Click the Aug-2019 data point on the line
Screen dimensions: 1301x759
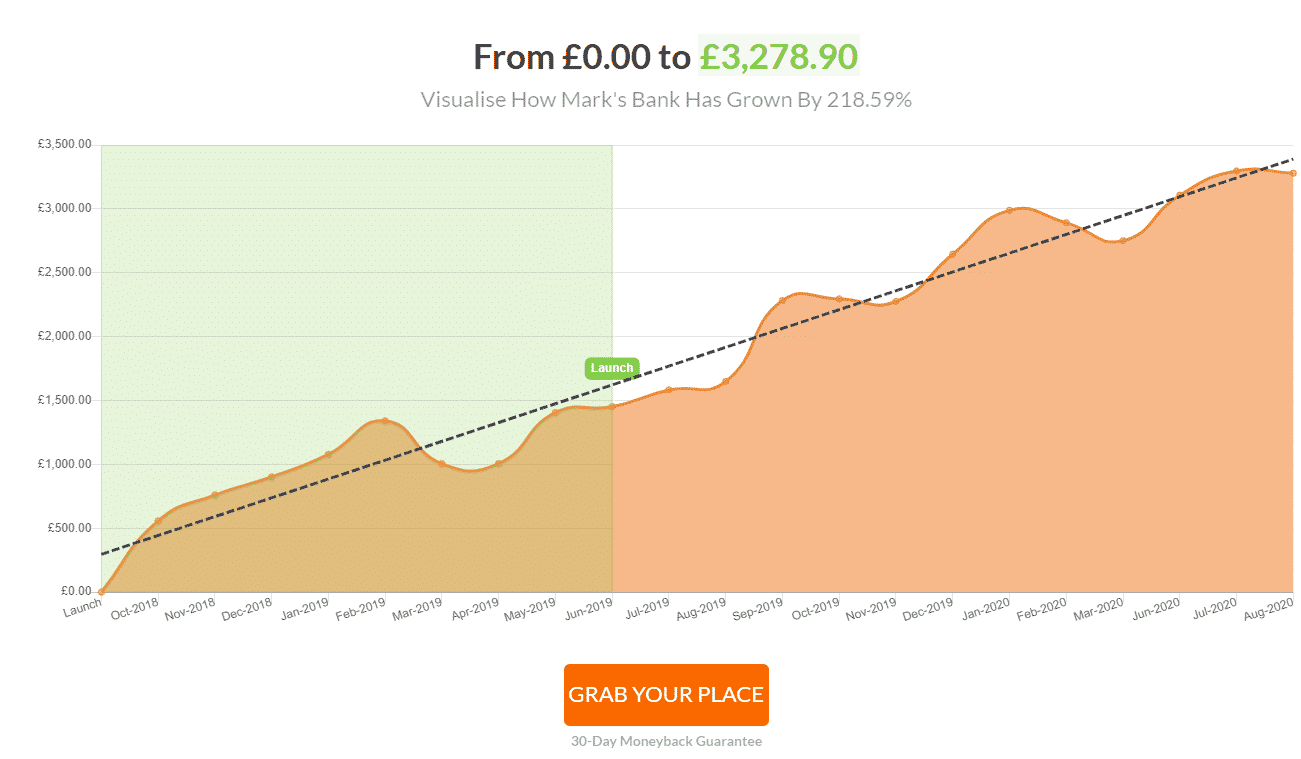725,381
